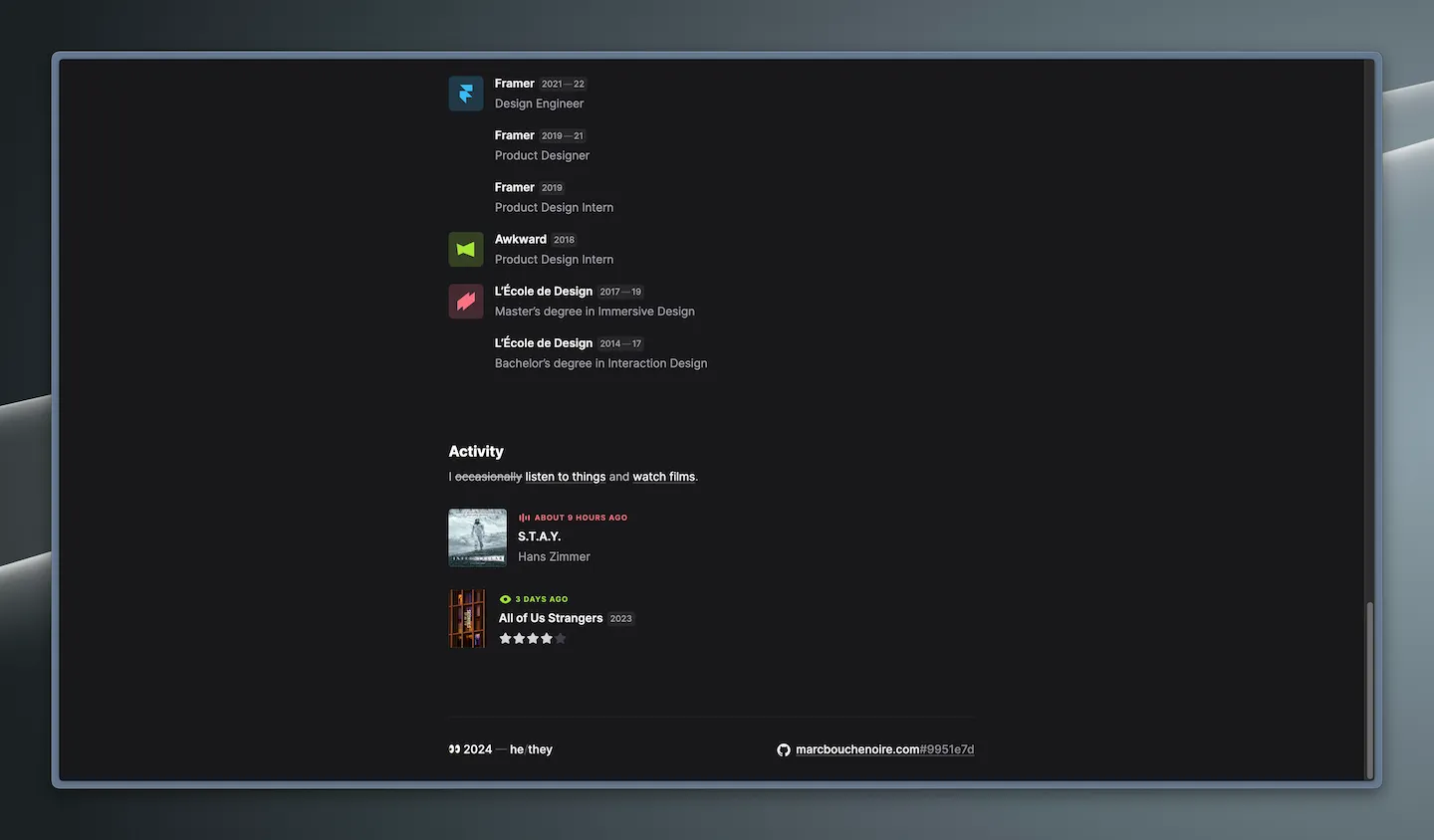Click the vertical scrollbar thumb on the right

tap(1369, 689)
